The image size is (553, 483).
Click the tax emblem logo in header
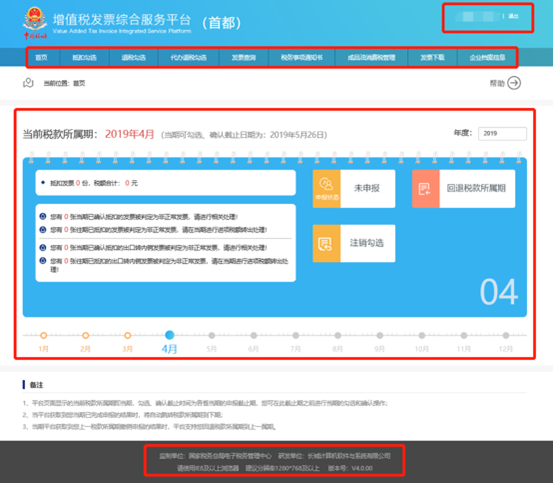pos(35,23)
